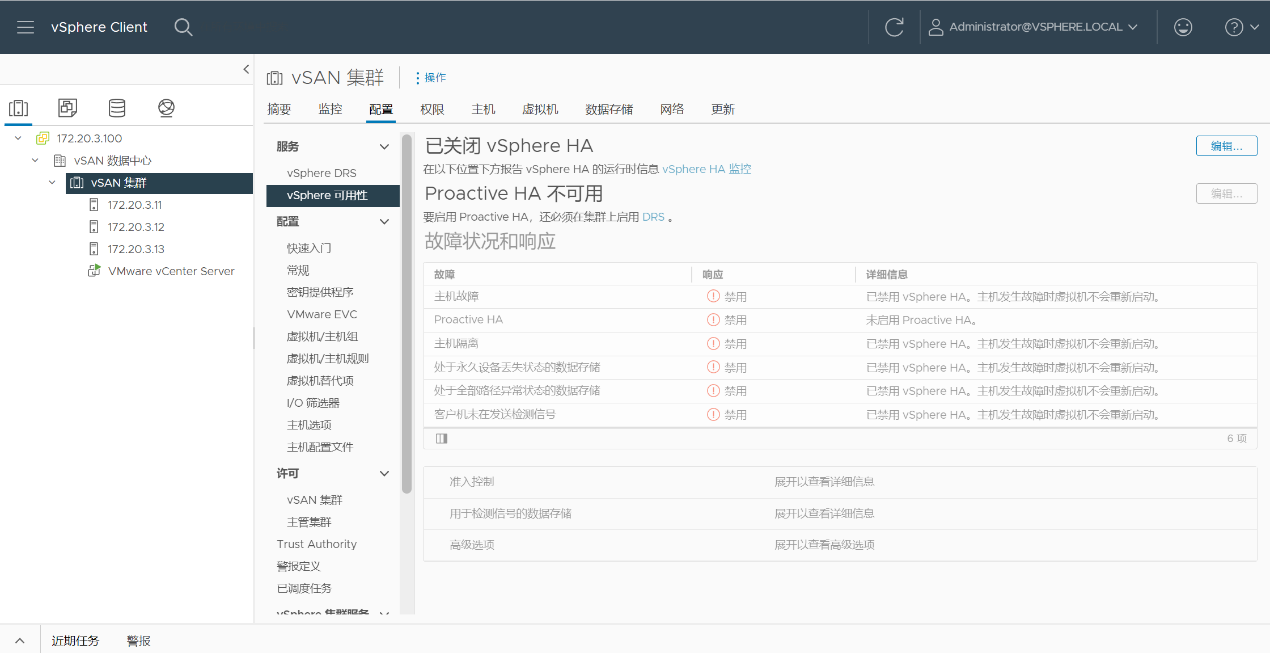This screenshot has height=653, width=1270.
Task: Select the 172.20.3.100 vCenter icon
Action: pyautogui.click(x=42, y=138)
